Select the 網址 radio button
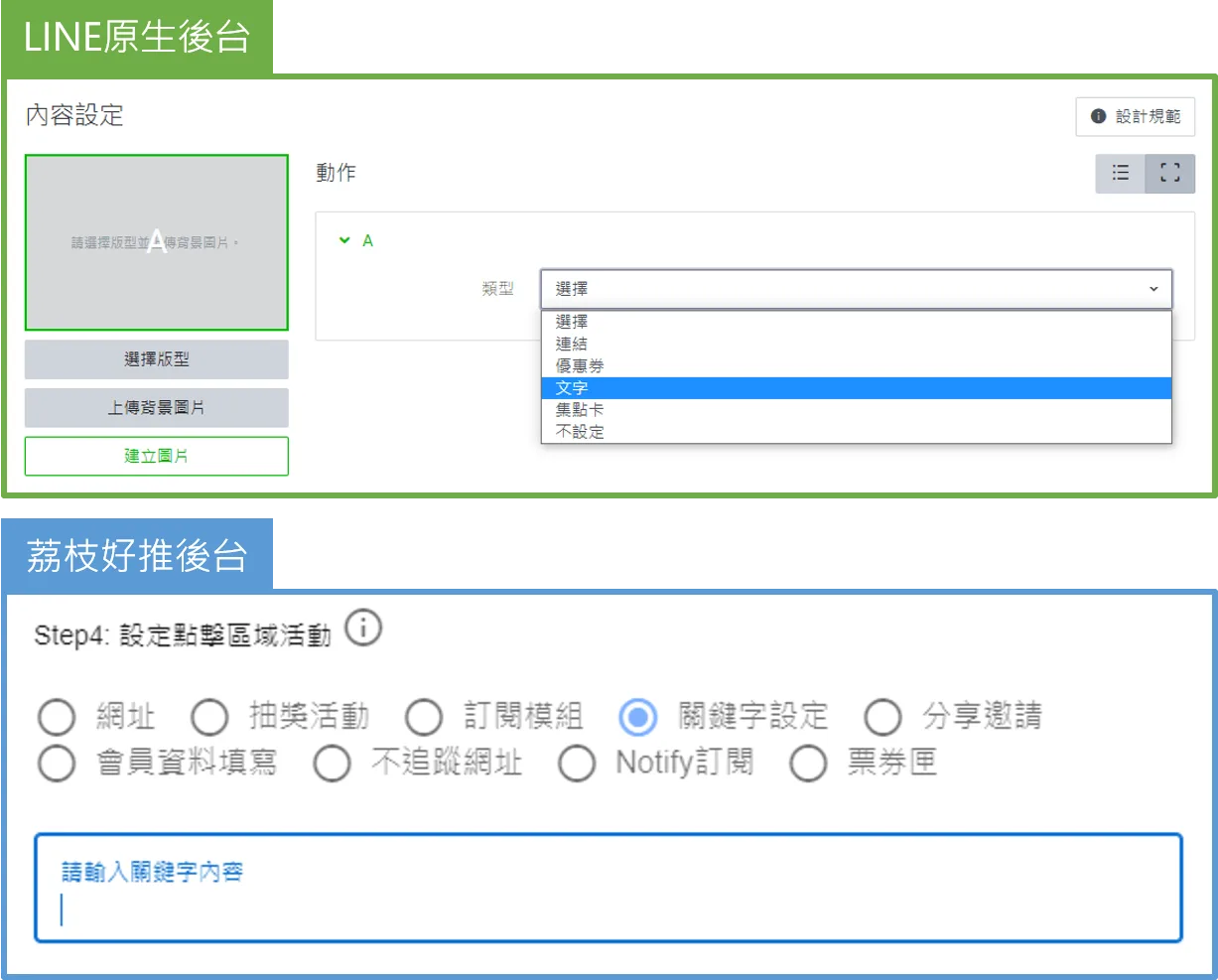Viewport: 1218px width, 980px height. click(x=57, y=716)
